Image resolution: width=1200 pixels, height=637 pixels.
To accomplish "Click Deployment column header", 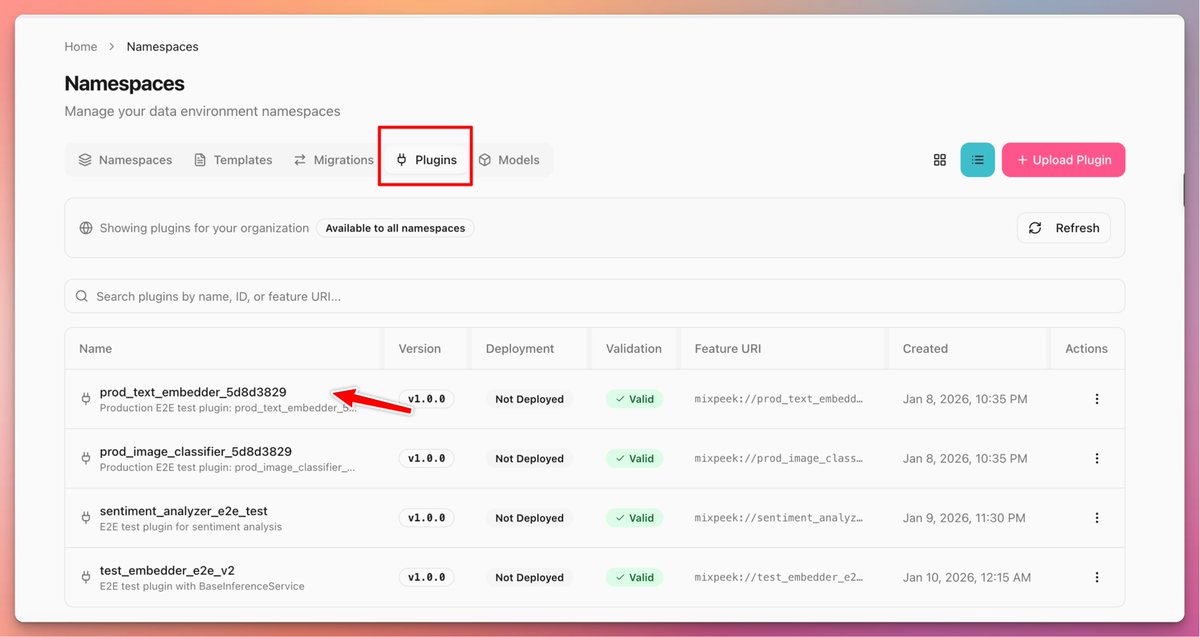I will click(520, 349).
